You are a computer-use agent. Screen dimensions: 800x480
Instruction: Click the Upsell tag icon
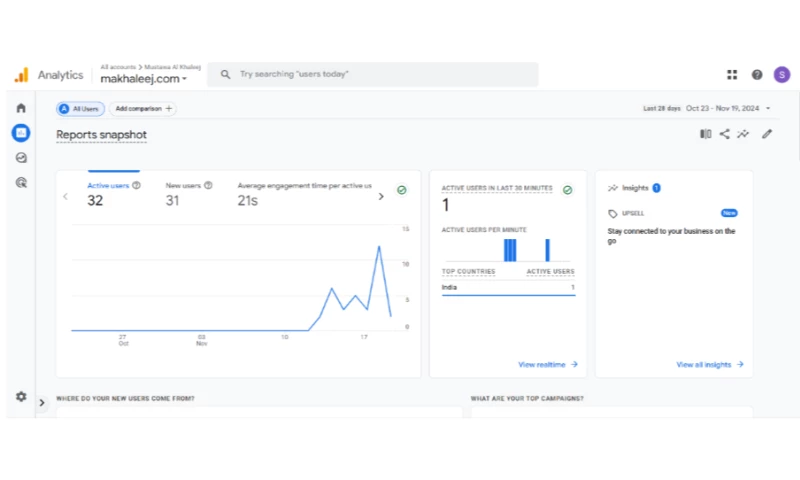click(x=613, y=214)
